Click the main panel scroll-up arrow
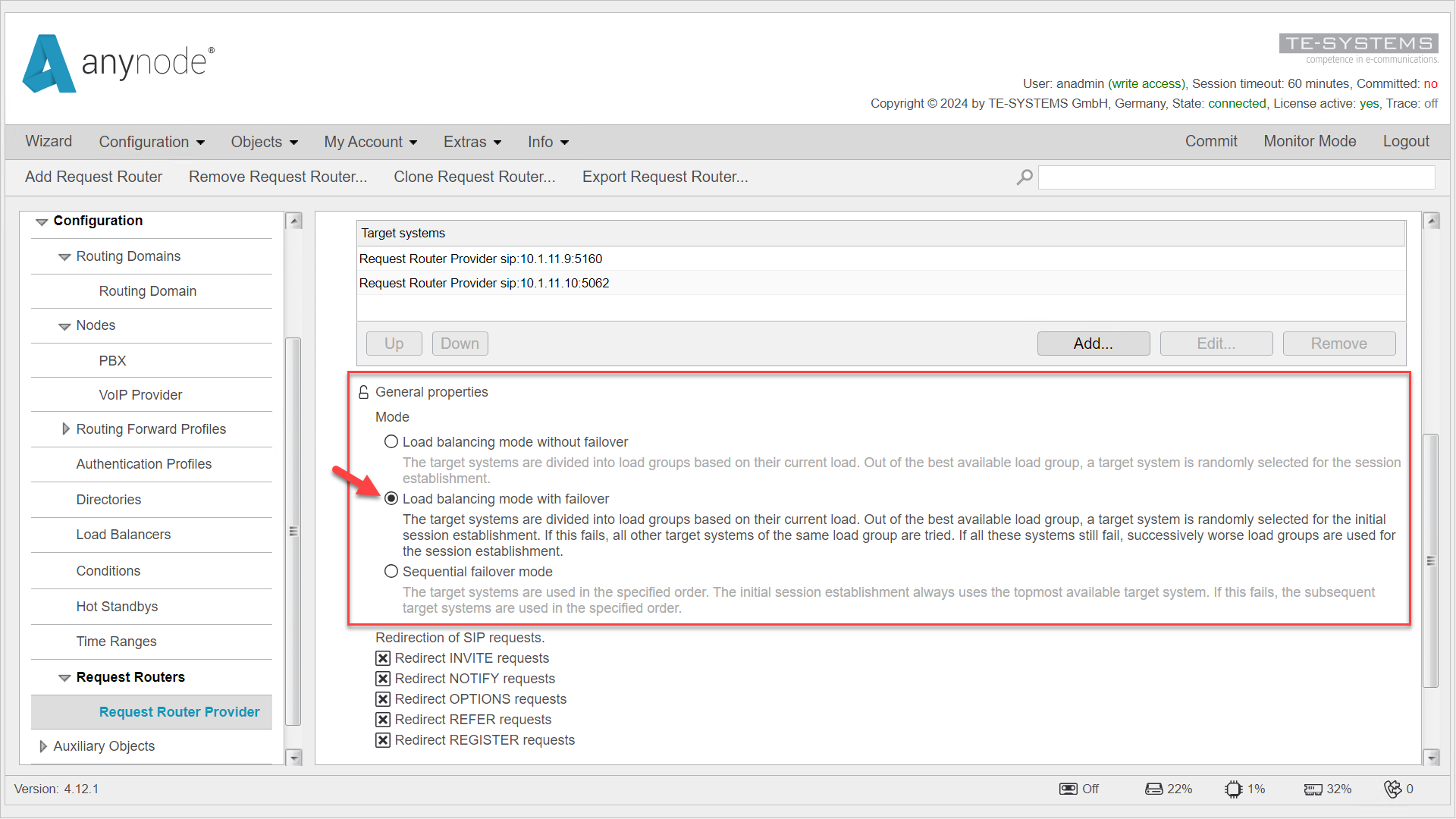This screenshot has height=819, width=1456. [x=1432, y=221]
